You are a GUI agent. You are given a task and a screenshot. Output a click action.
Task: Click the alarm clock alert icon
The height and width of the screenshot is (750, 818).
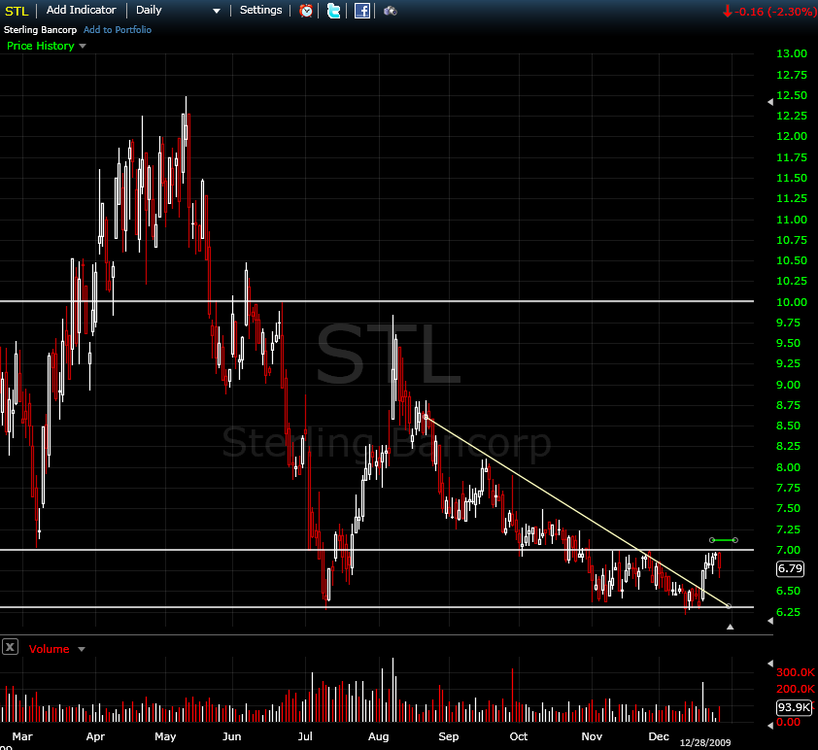[x=306, y=10]
